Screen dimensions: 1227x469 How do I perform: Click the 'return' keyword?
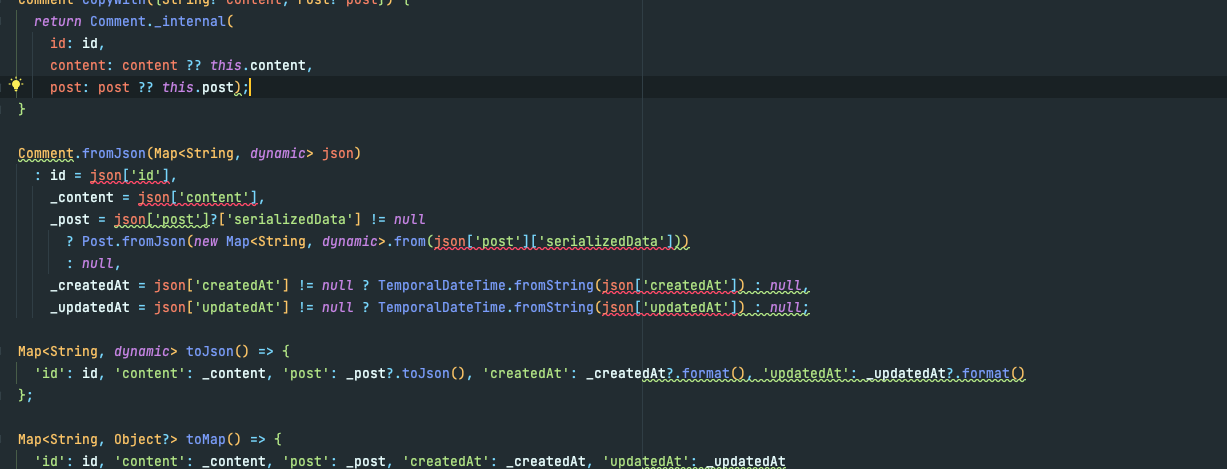click(58, 21)
